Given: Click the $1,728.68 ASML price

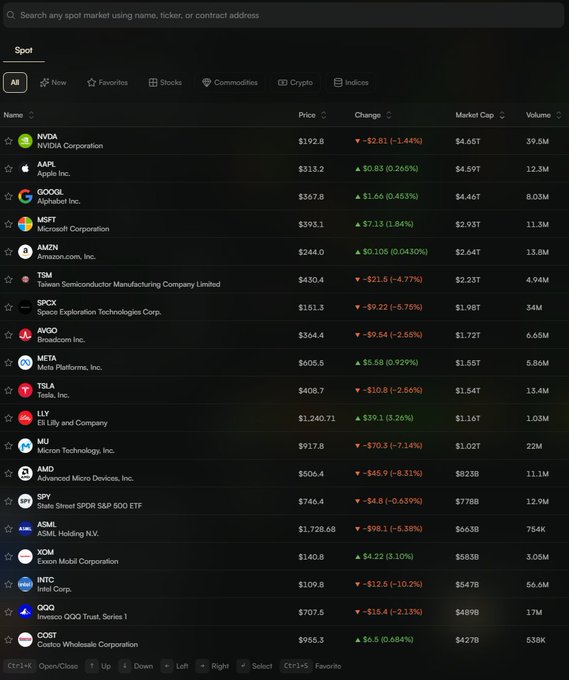Looking at the screenshot, I should 317,529.
